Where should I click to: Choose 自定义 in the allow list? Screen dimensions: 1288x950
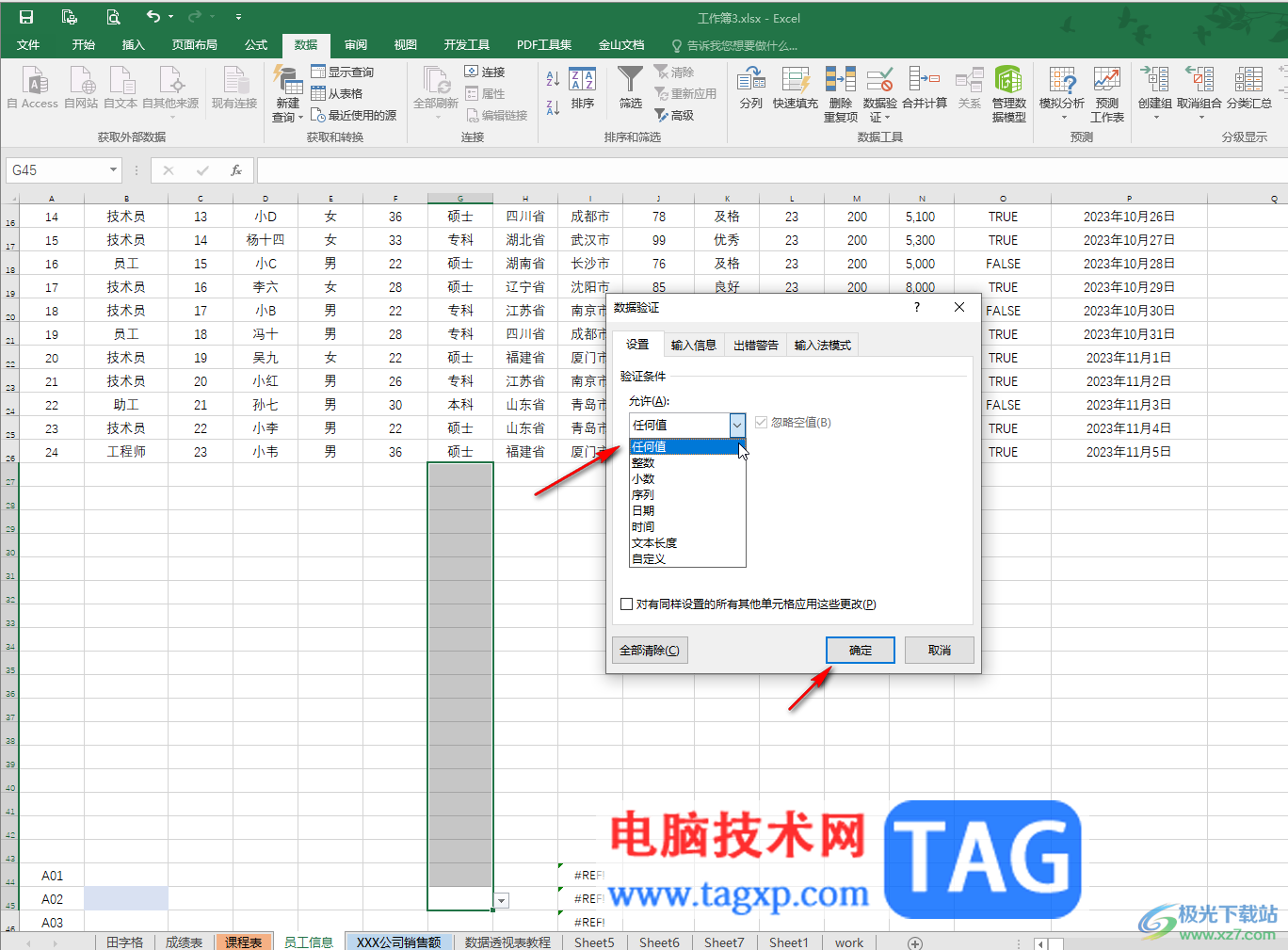point(687,559)
